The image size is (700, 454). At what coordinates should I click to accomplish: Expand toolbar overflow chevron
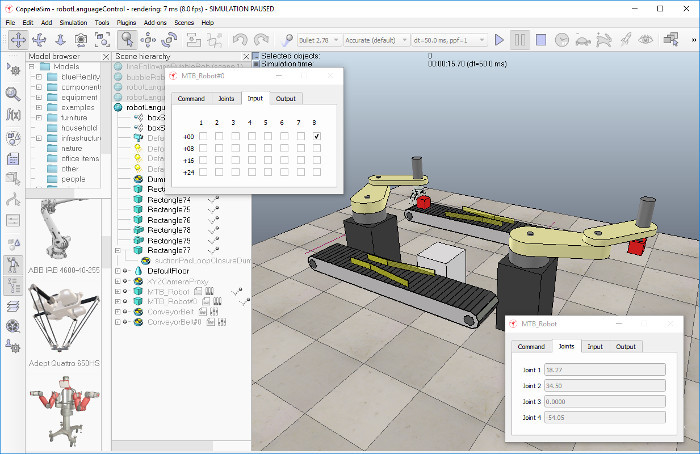pyautogui.click(x=694, y=40)
